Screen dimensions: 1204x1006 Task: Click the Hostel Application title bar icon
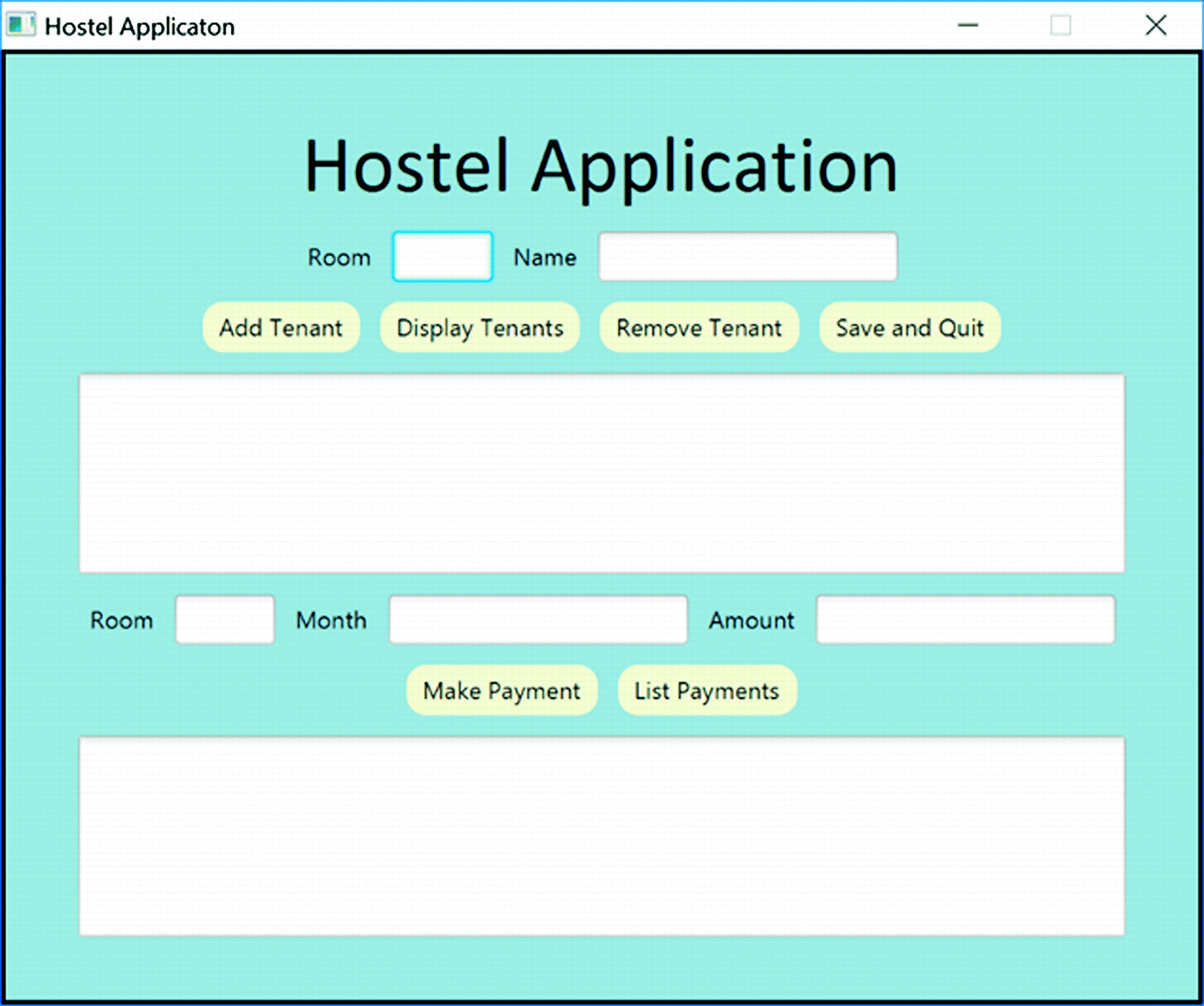coord(21,26)
